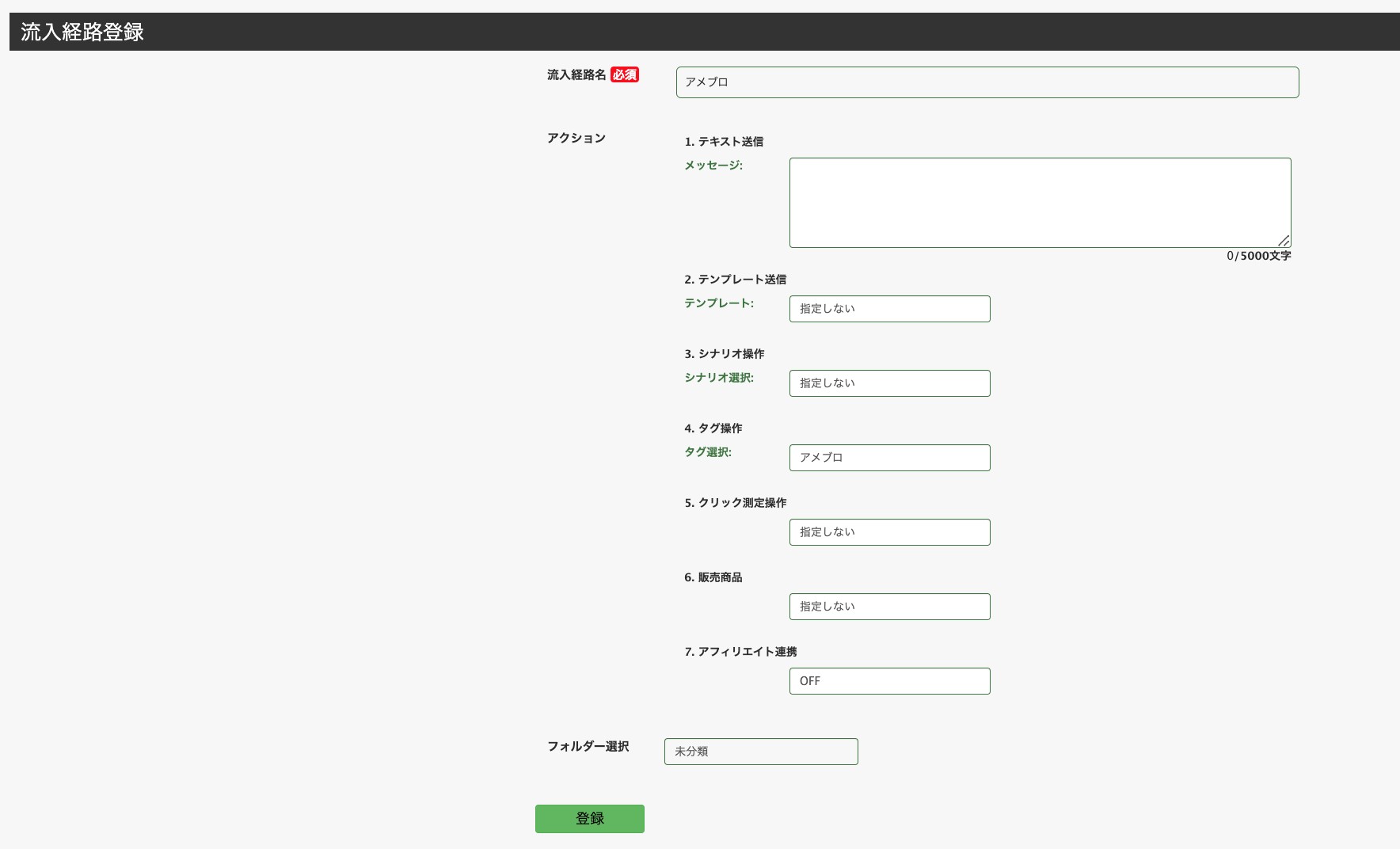Click the 1. テキスト送信 heading

[724, 142]
